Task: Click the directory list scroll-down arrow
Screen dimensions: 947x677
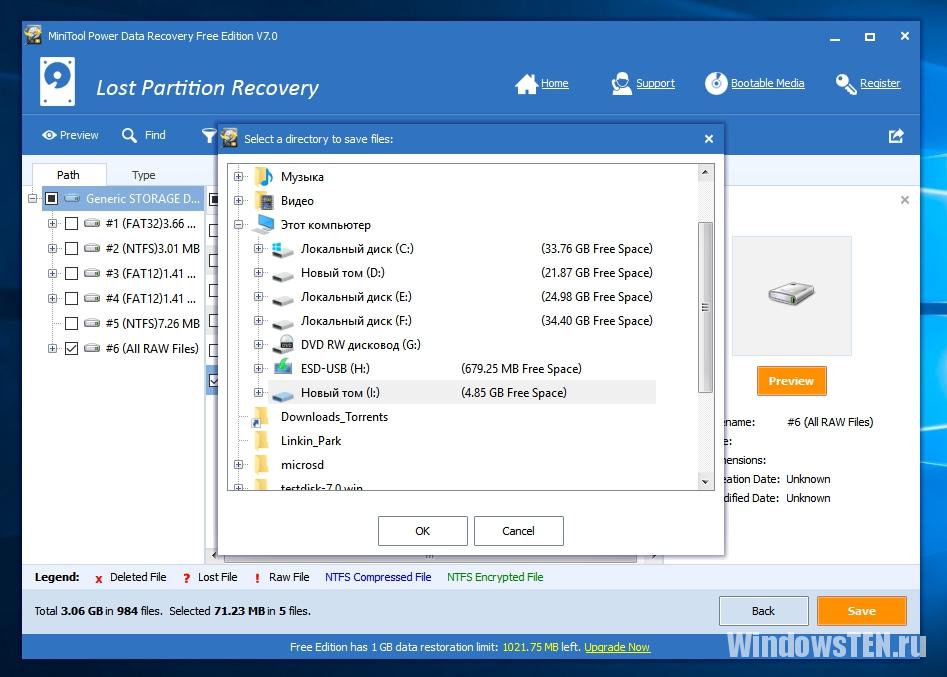Action: pyautogui.click(x=705, y=482)
